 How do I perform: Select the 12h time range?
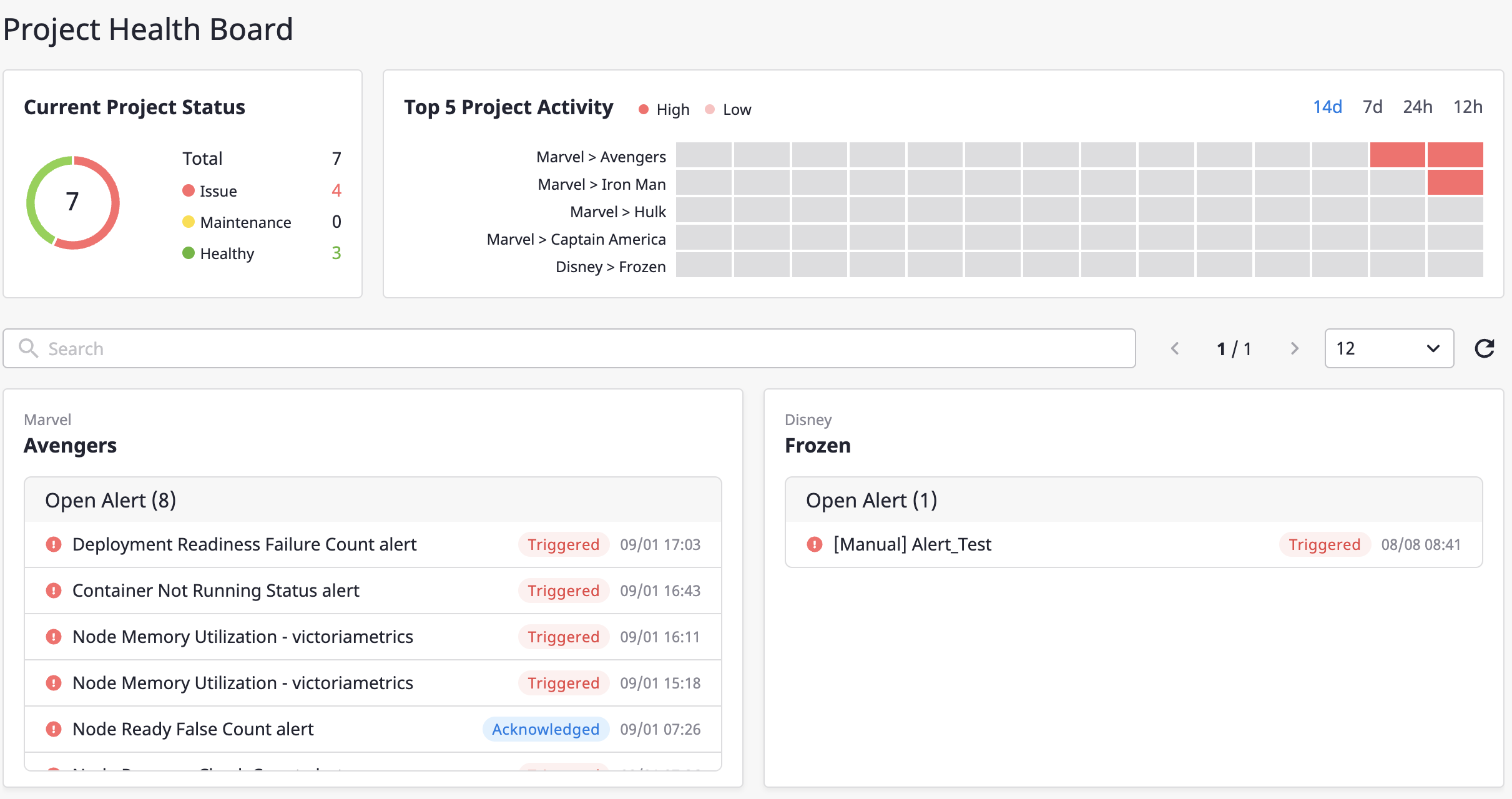click(1468, 107)
